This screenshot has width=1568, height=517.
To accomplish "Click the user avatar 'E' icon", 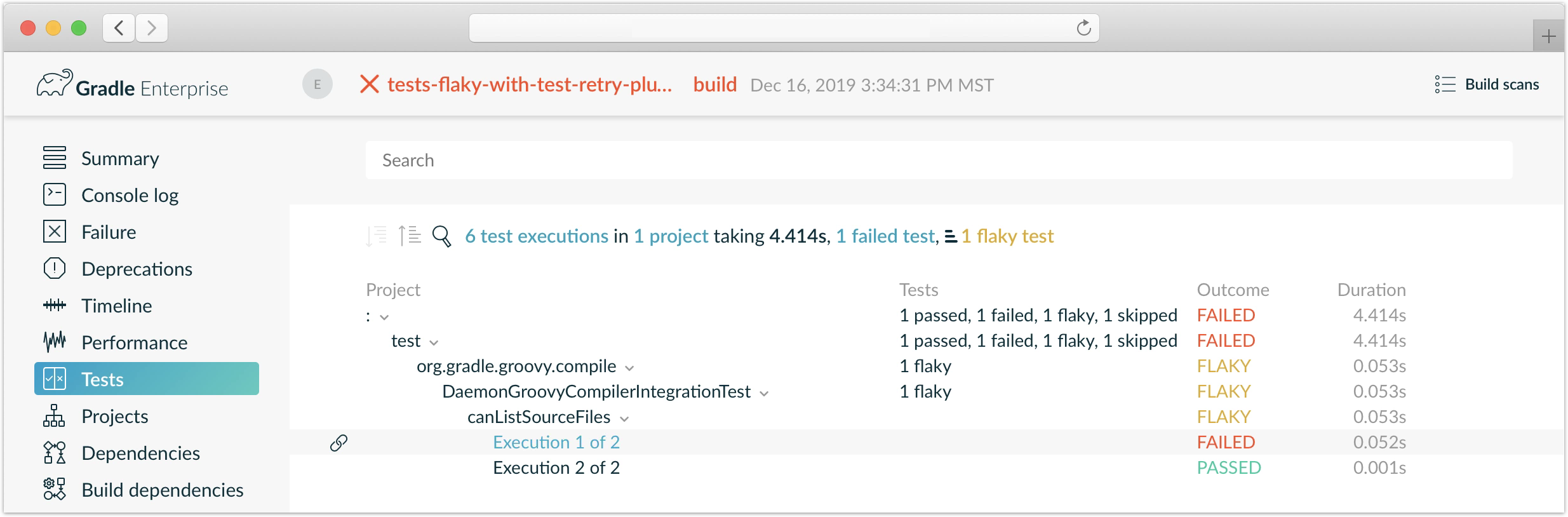I will (x=317, y=84).
